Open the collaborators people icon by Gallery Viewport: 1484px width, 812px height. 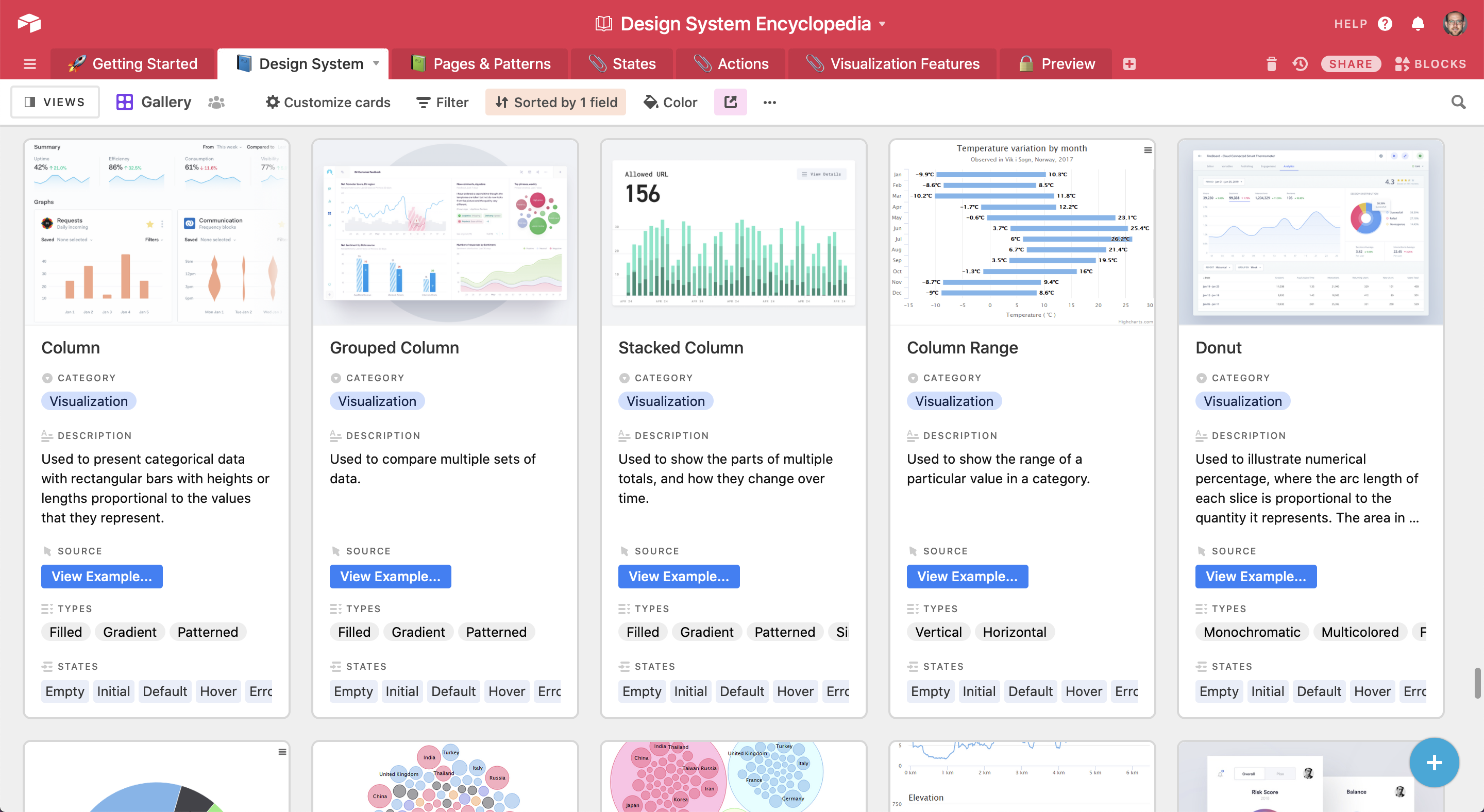coord(216,102)
